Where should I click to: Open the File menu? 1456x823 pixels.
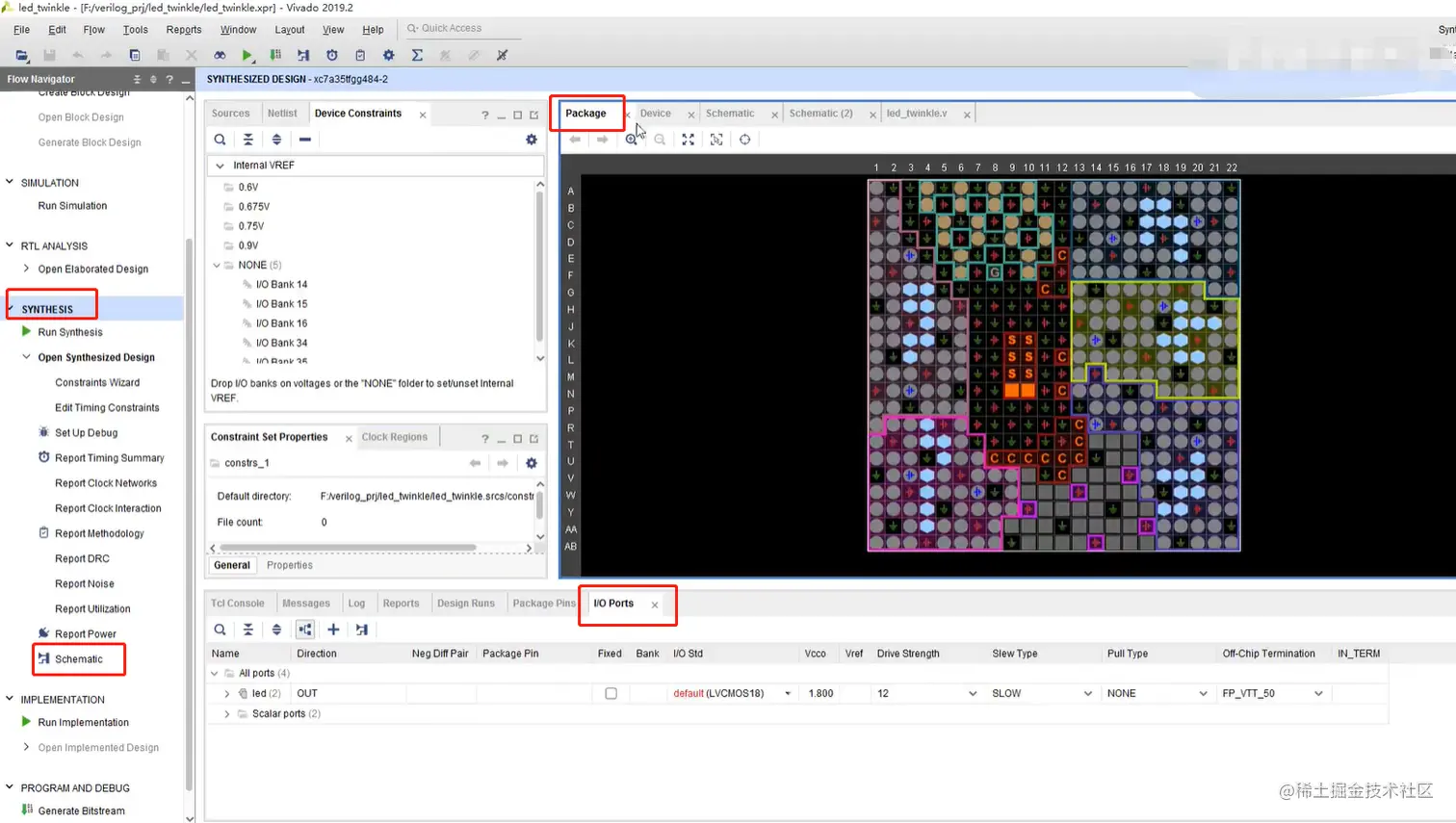tap(21, 30)
